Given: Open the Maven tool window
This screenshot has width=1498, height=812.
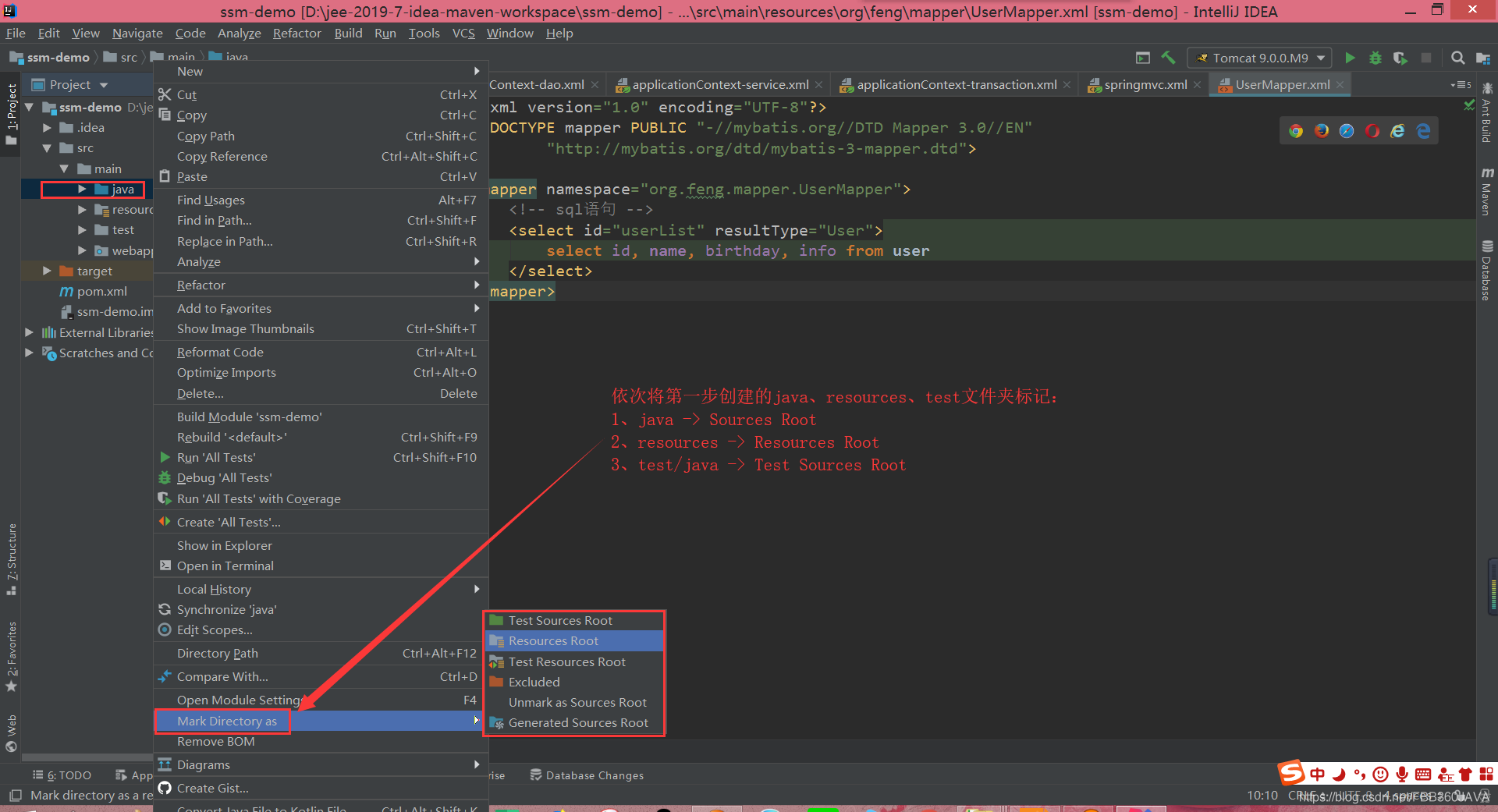Looking at the screenshot, I should [x=1487, y=192].
